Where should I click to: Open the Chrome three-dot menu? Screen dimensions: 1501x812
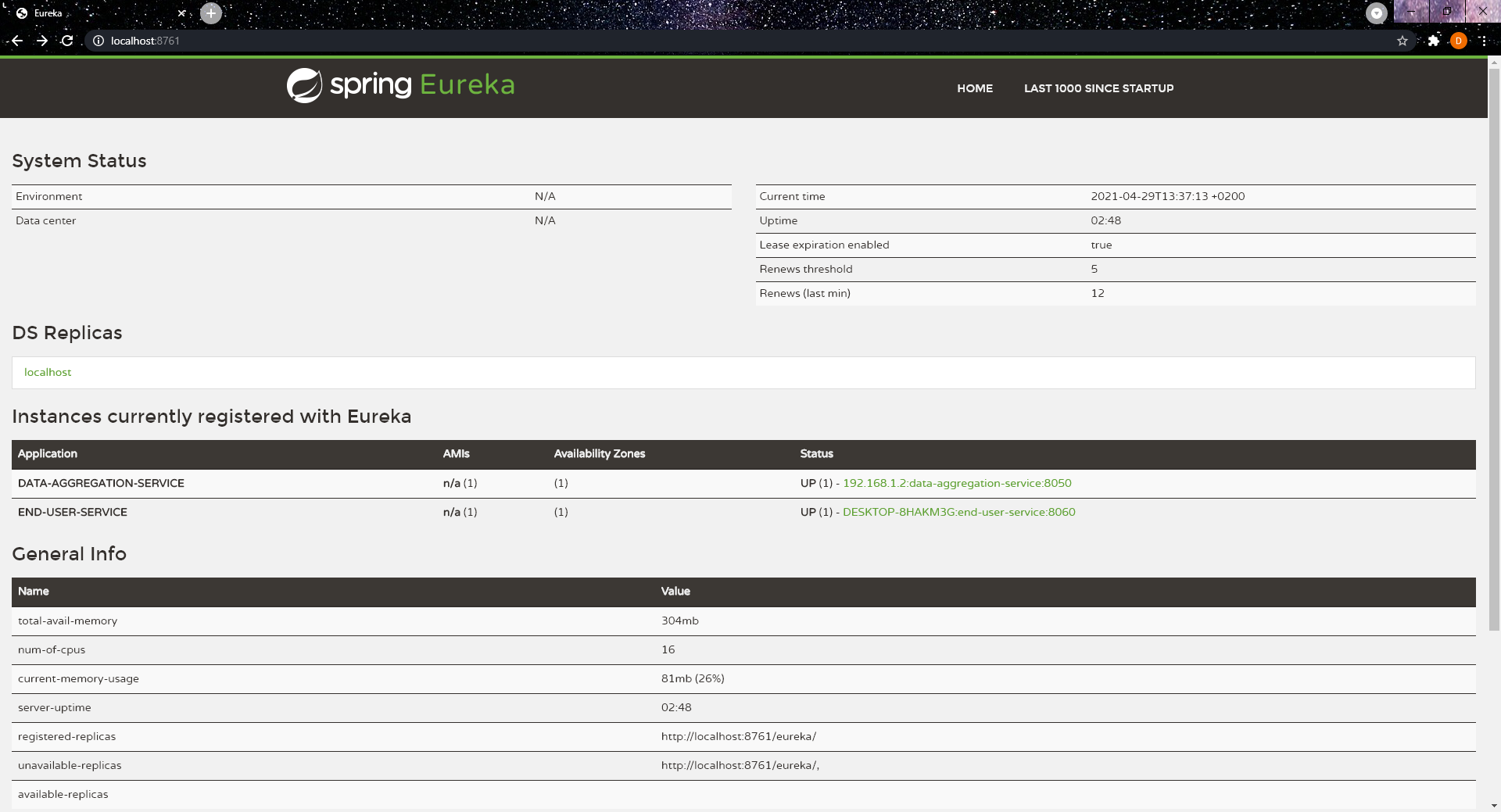pyautogui.click(x=1484, y=41)
